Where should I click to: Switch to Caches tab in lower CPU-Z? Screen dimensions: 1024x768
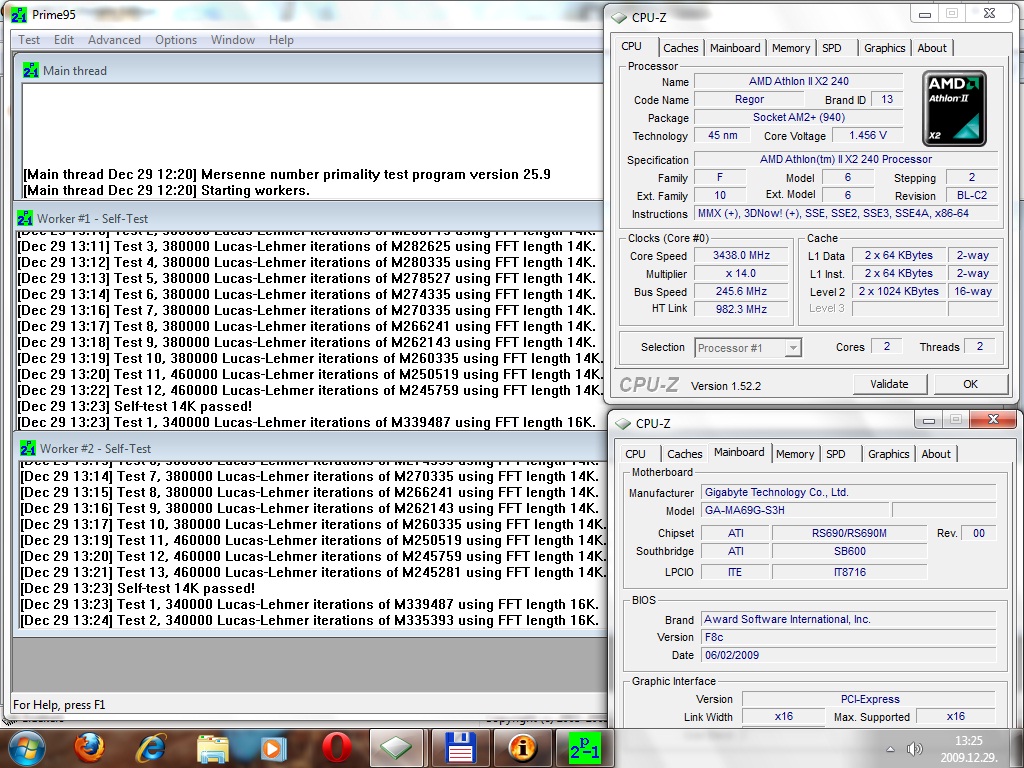point(684,454)
